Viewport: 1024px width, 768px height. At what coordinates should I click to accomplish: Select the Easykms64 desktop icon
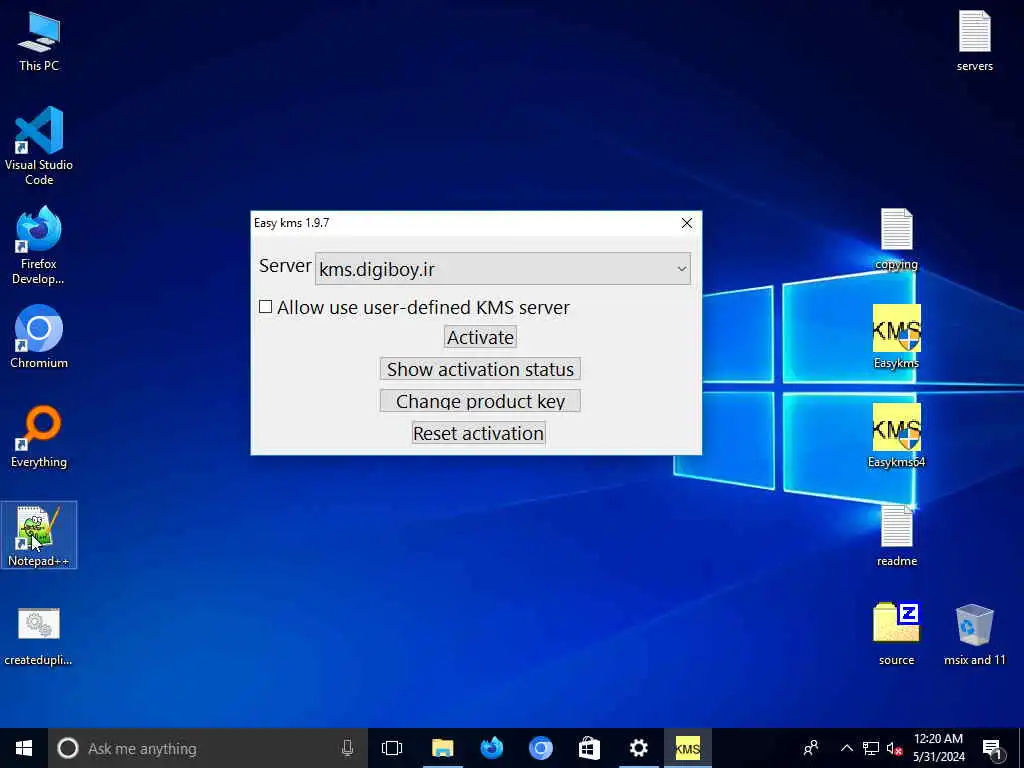tap(896, 436)
